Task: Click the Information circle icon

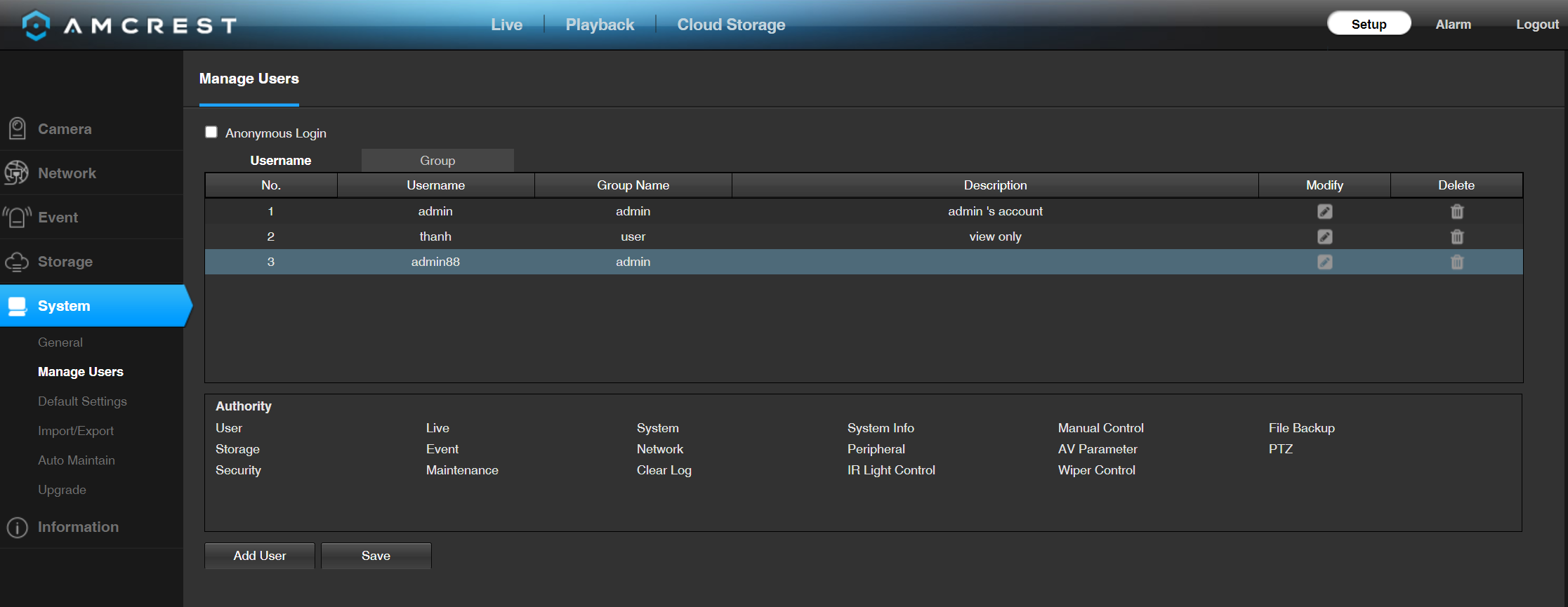Action: [17, 527]
